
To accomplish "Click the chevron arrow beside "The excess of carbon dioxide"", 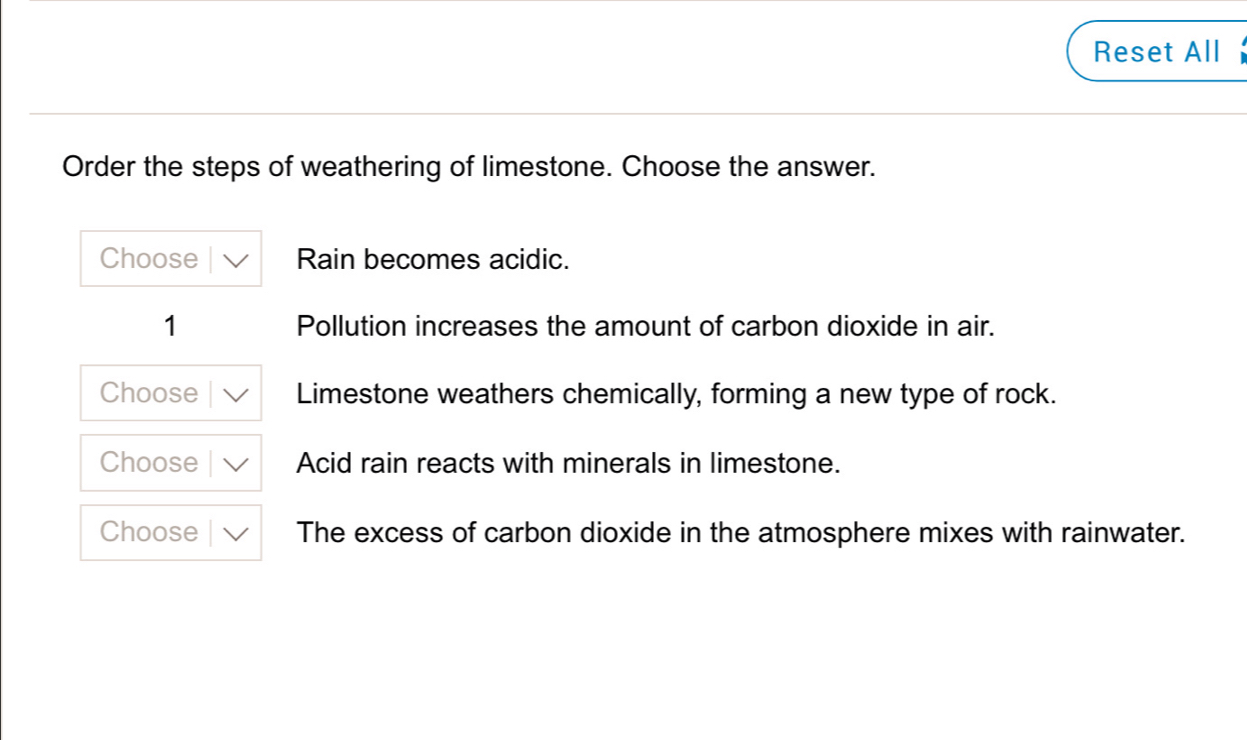I will 237,533.
